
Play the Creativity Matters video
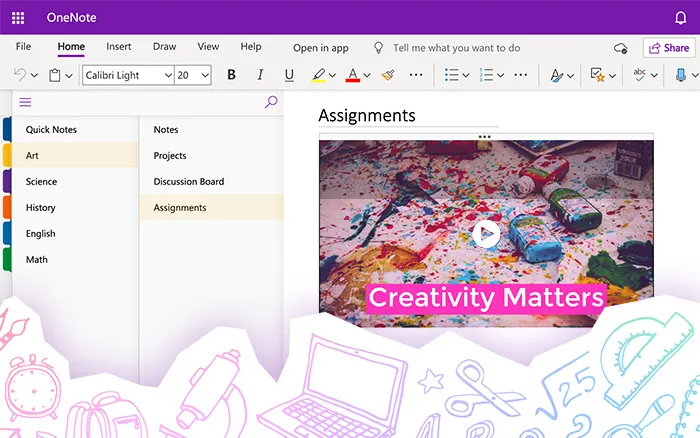485,234
